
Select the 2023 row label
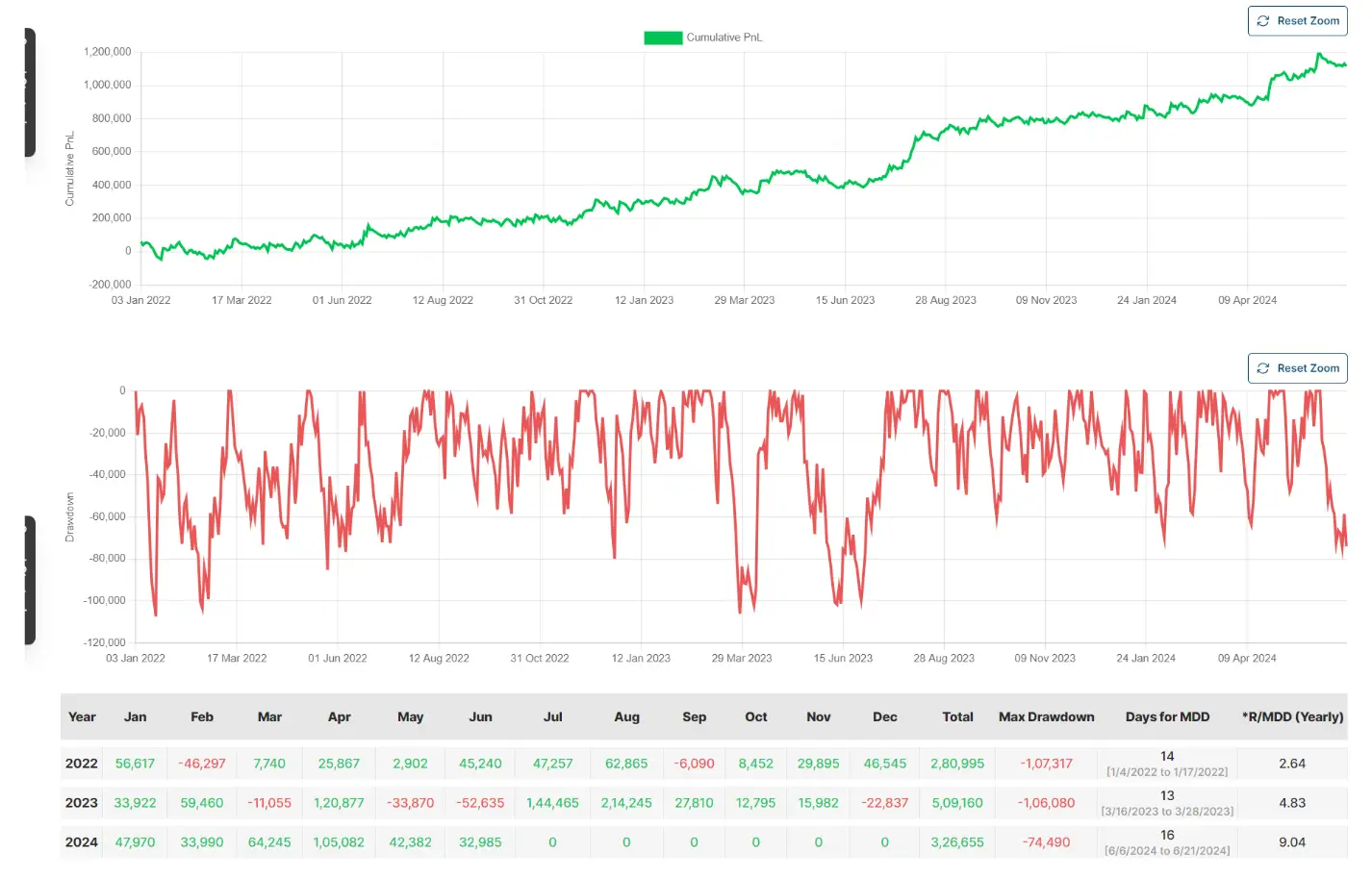tap(82, 803)
